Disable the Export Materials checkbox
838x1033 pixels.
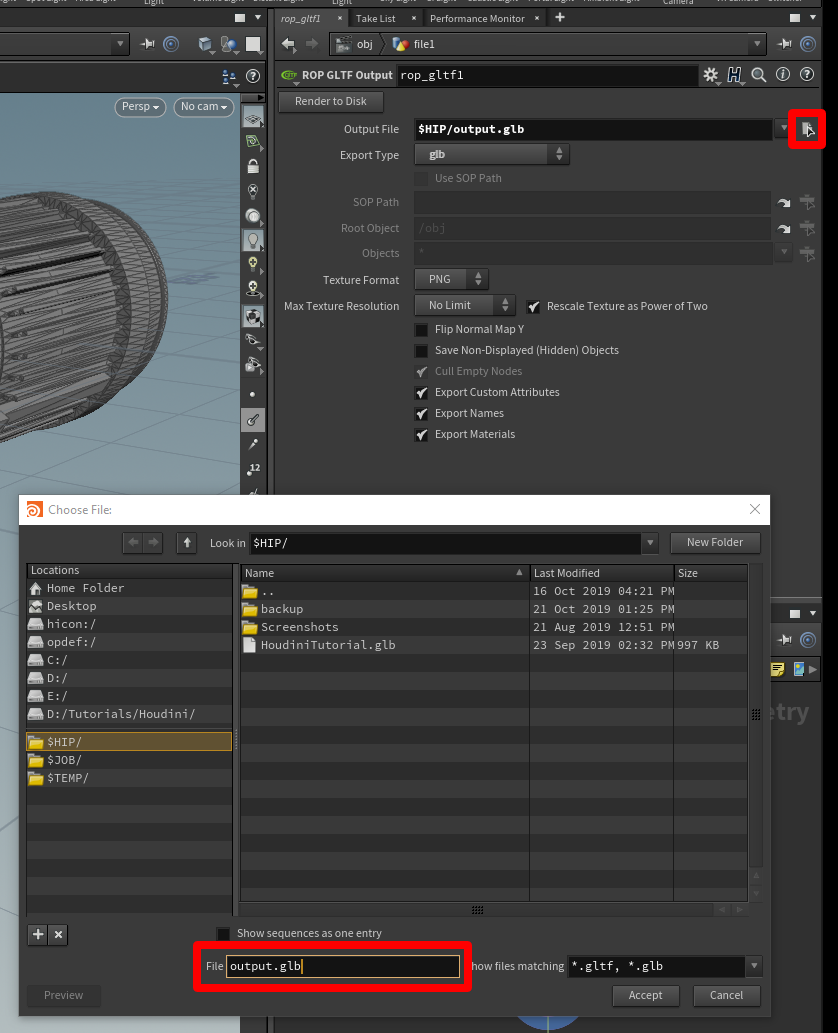point(421,434)
